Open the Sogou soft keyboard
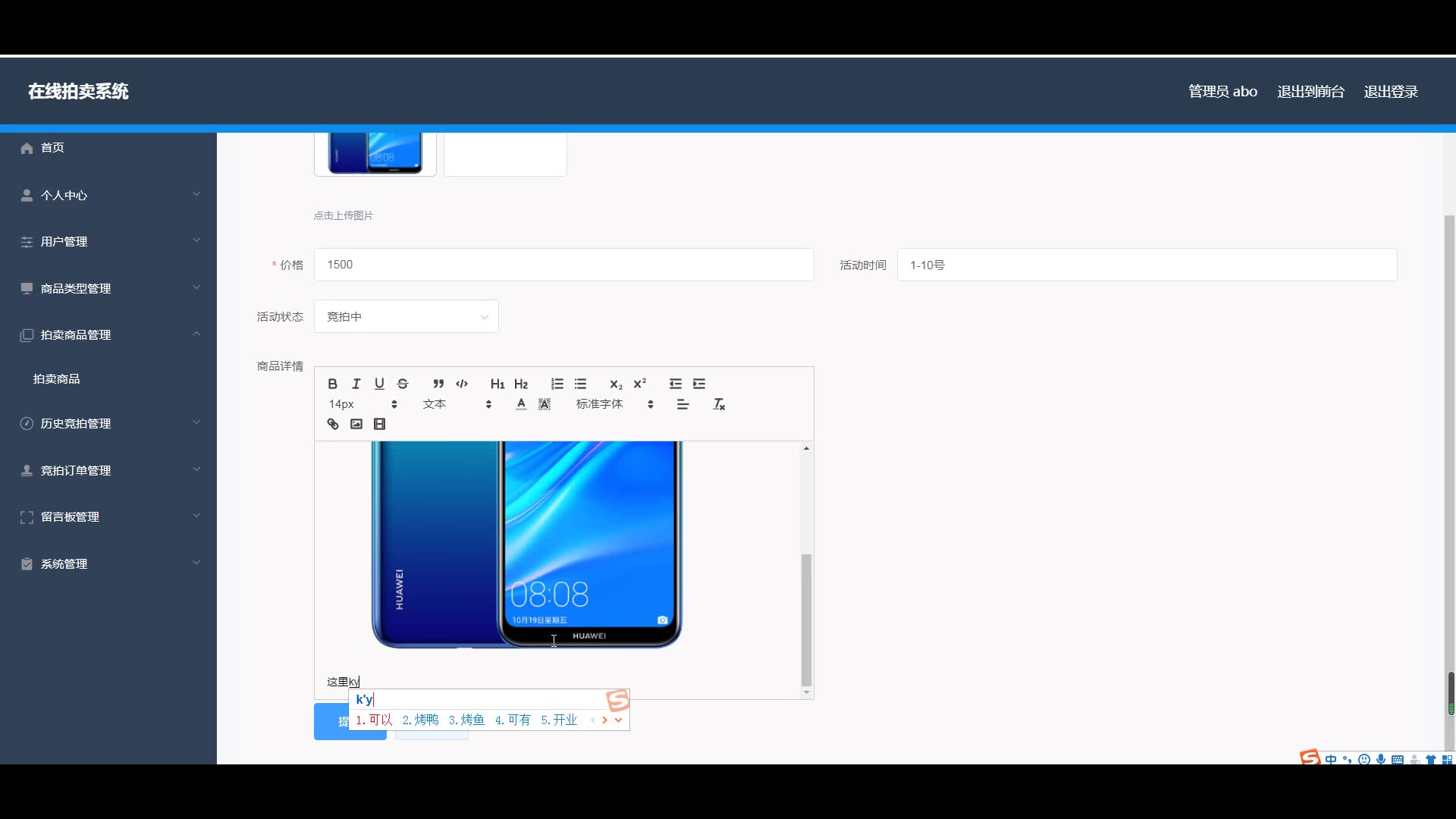Image resolution: width=1456 pixels, height=819 pixels. (1398, 759)
